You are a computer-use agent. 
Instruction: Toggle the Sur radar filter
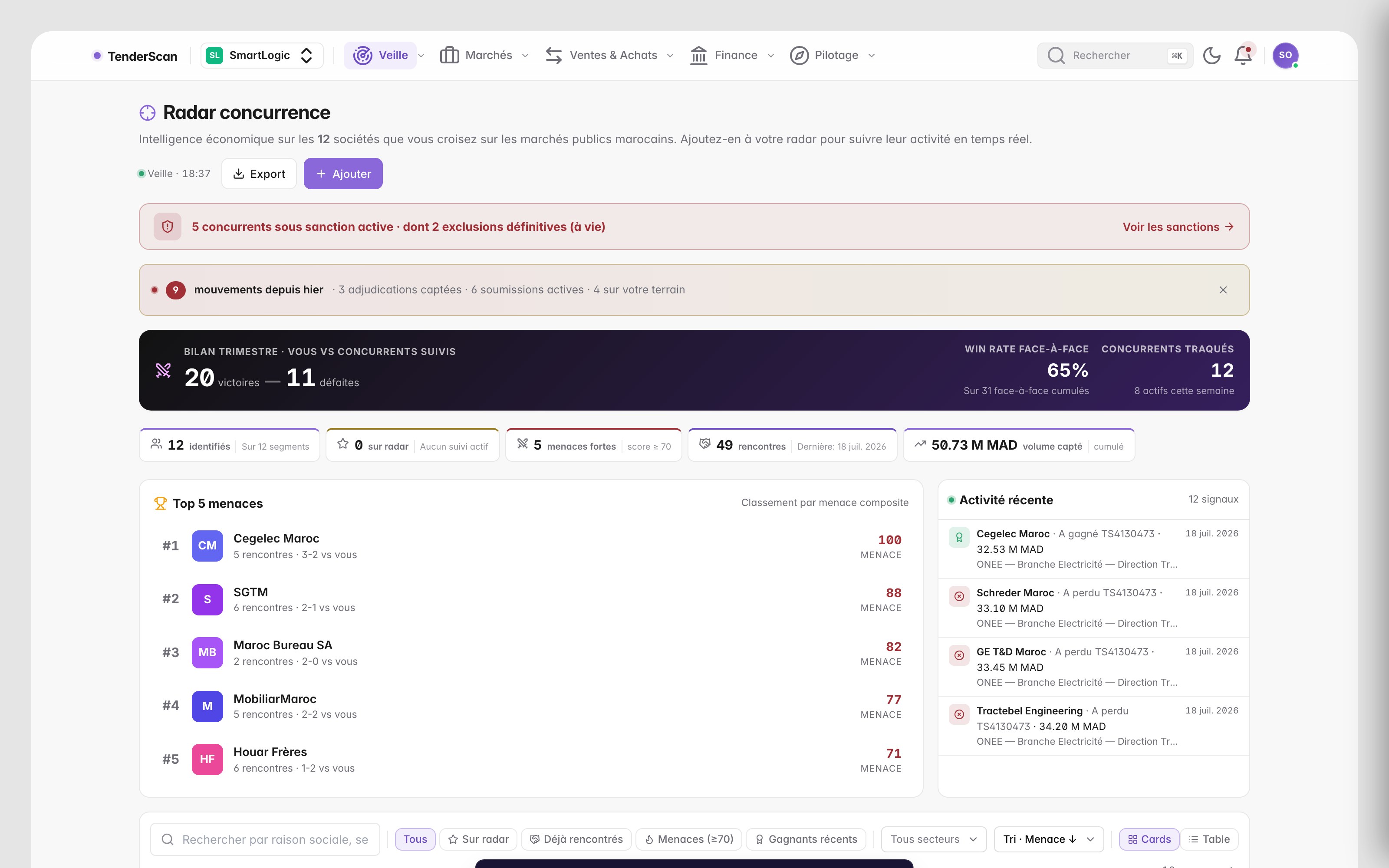click(x=478, y=839)
